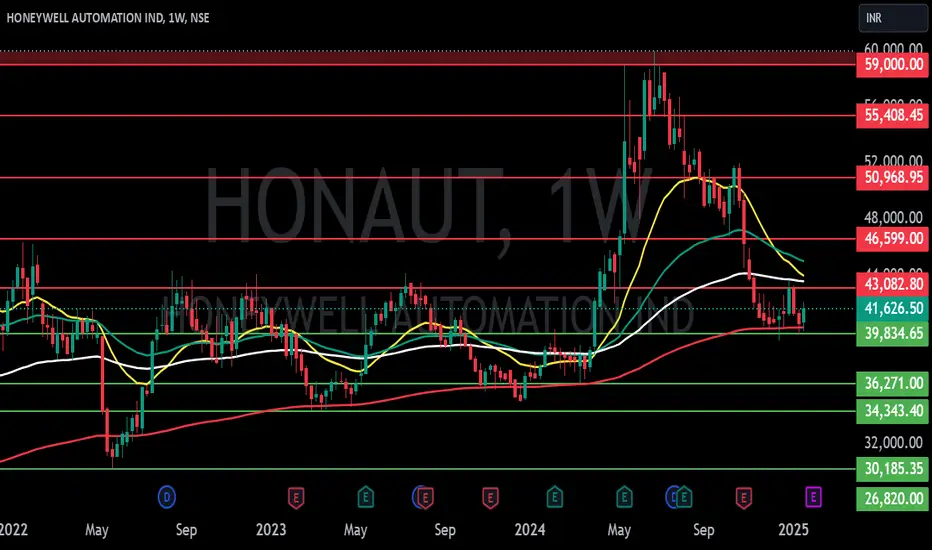Select the 36,271.00 green support label
The image size is (932, 550).
pyautogui.click(x=893, y=384)
